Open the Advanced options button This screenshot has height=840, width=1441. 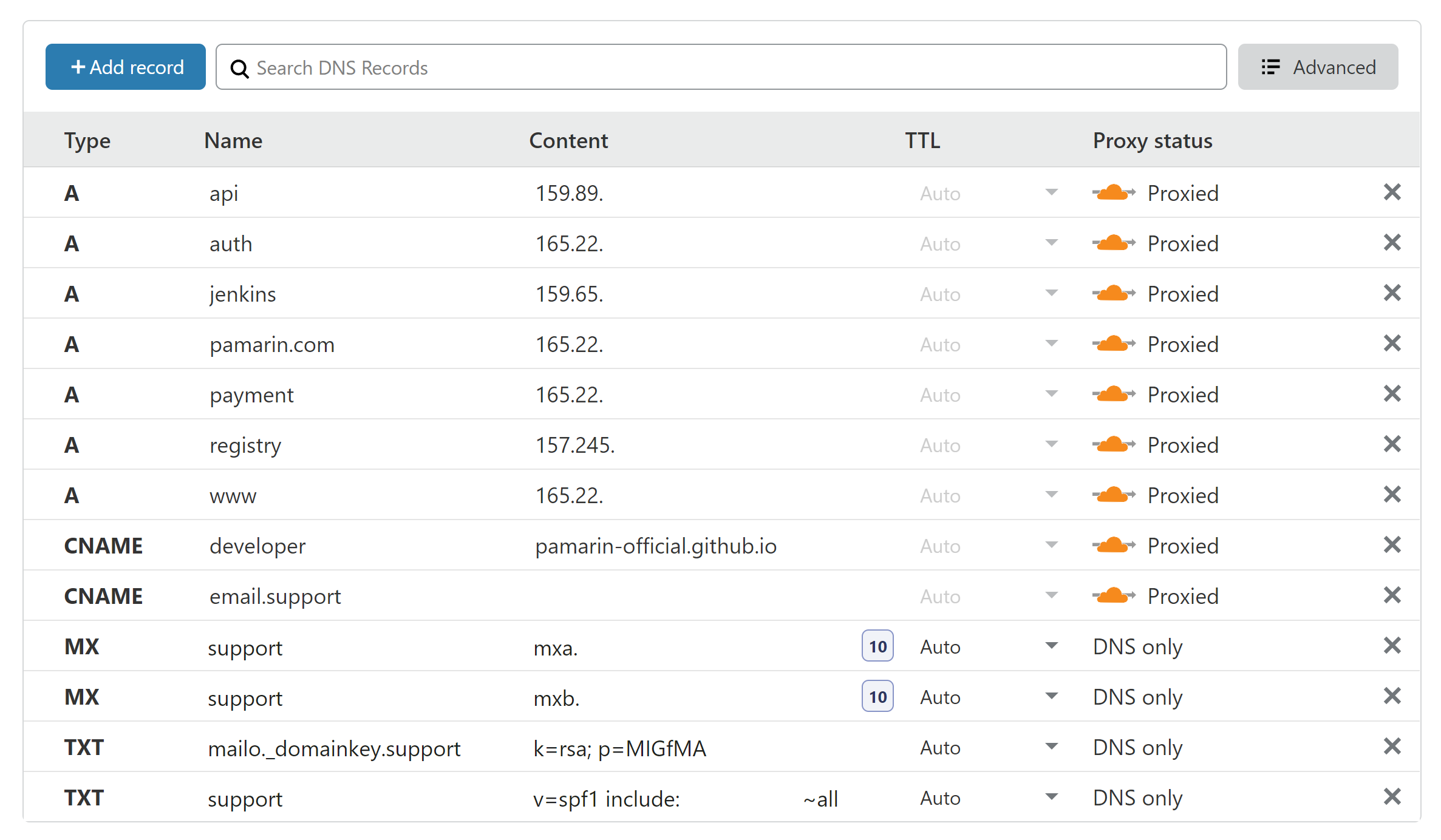pos(1318,67)
